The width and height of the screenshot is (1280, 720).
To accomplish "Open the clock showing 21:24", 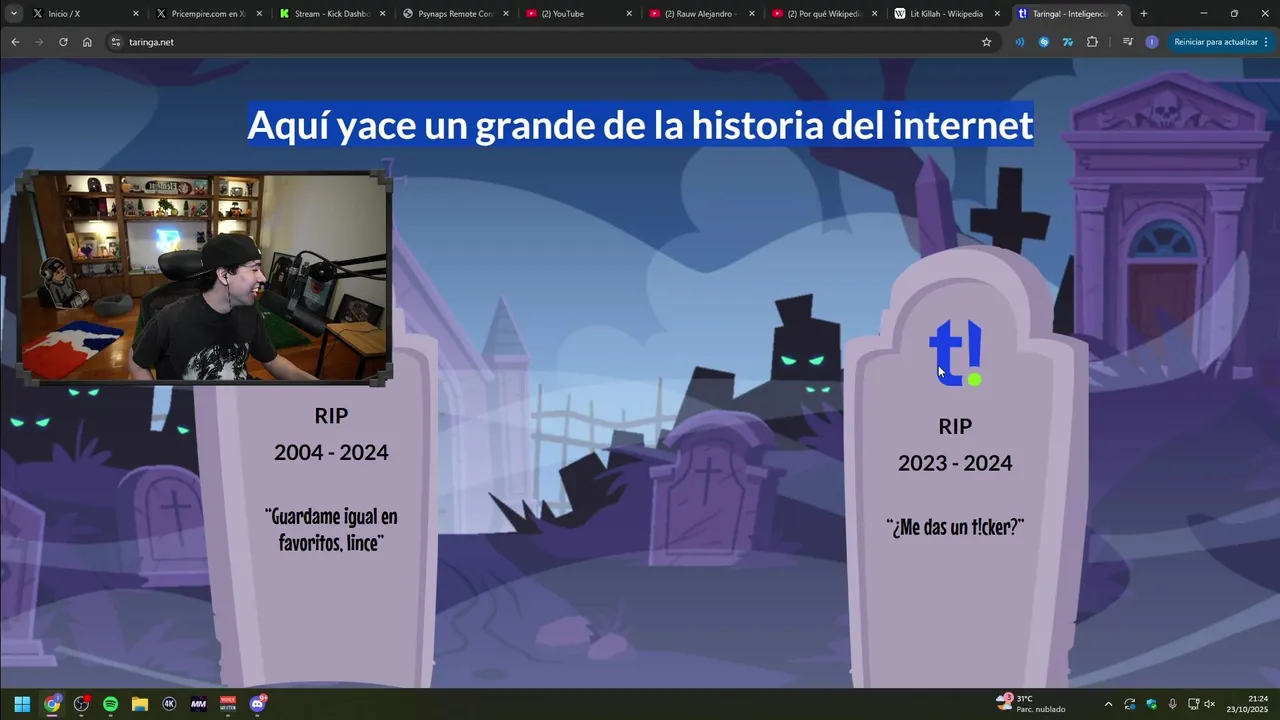I will coord(1248,704).
